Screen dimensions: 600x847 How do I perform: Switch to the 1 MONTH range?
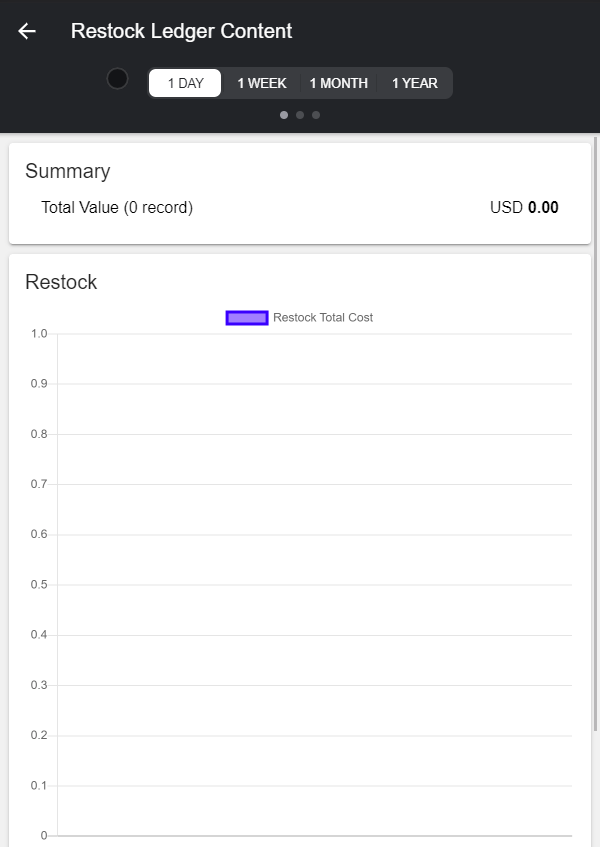pos(339,83)
